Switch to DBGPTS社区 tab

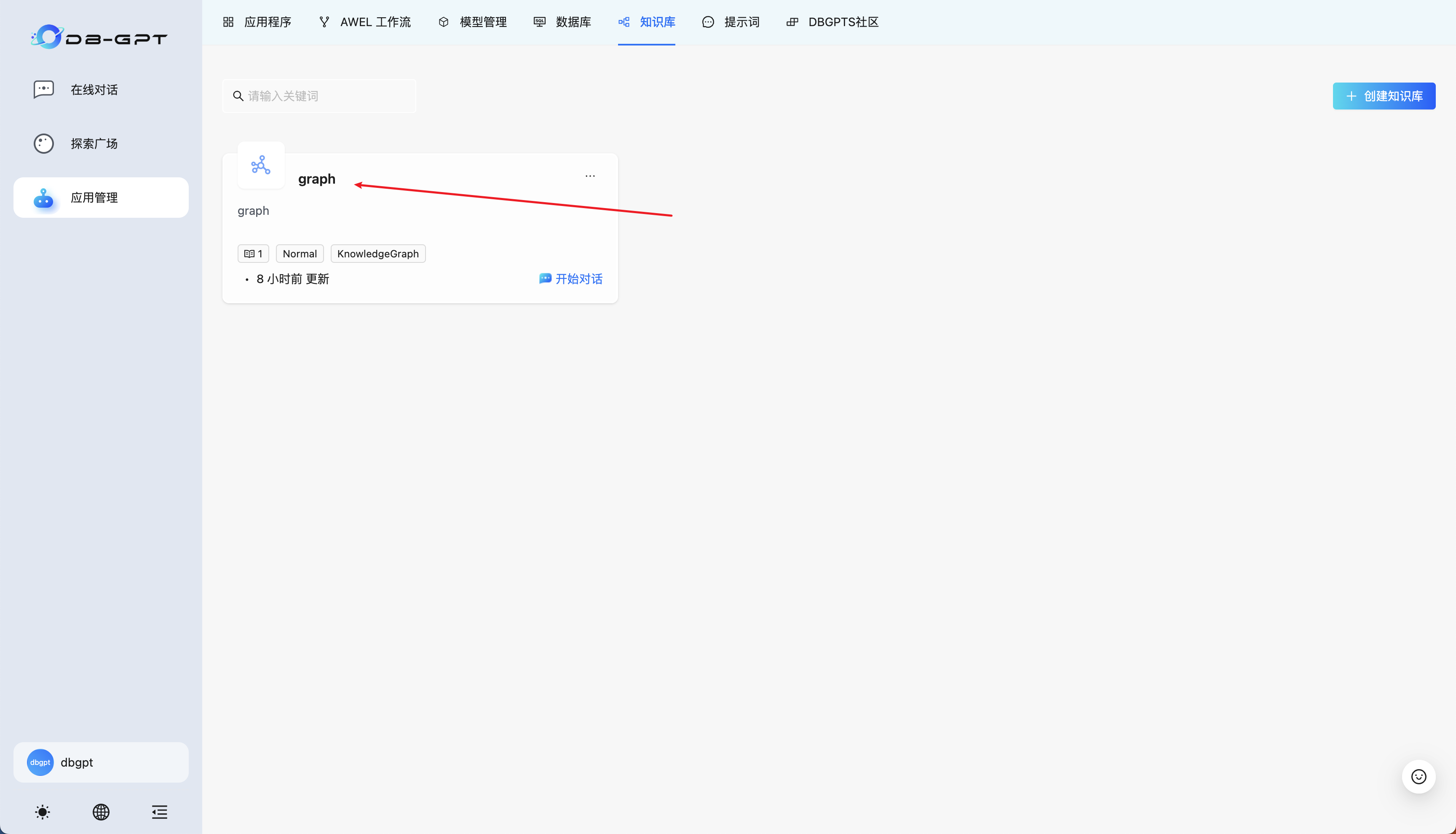pyautogui.click(x=832, y=22)
